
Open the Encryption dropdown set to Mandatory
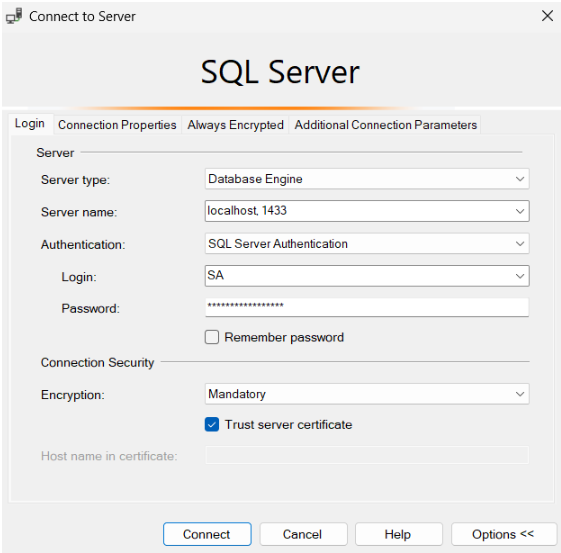(367, 394)
